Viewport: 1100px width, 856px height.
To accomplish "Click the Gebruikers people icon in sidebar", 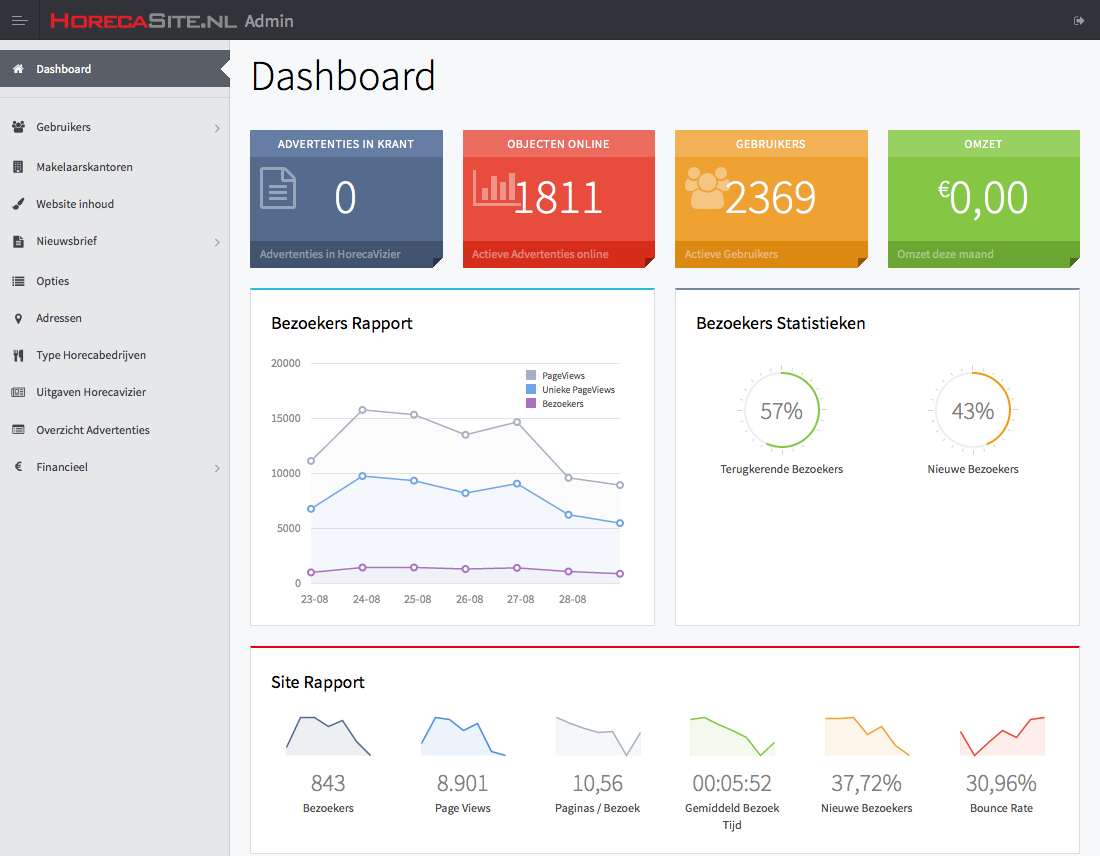I will point(18,127).
